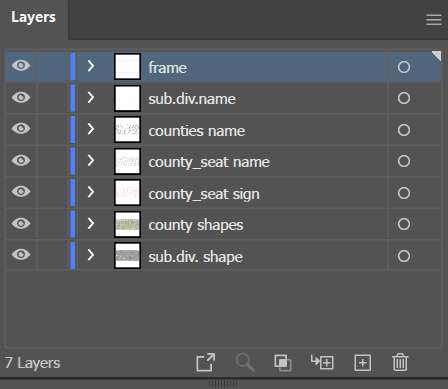Click the Locate Object magnifier icon
Image resolution: width=448 pixels, height=389 pixels.
pos(245,362)
